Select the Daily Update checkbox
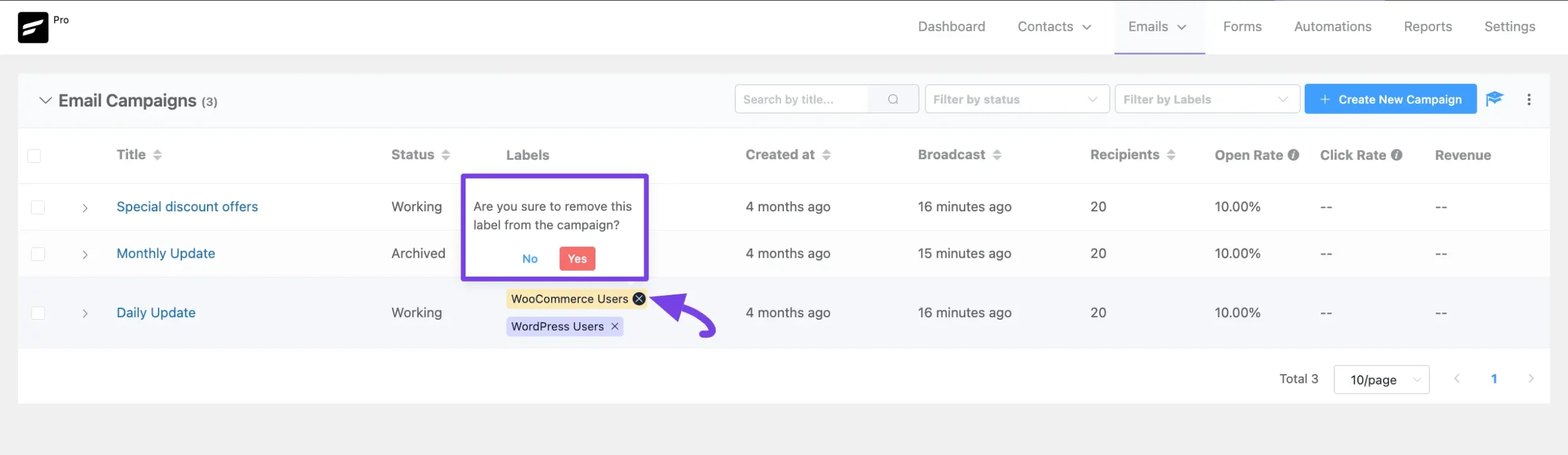This screenshot has height=455, width=1568. 38,313
